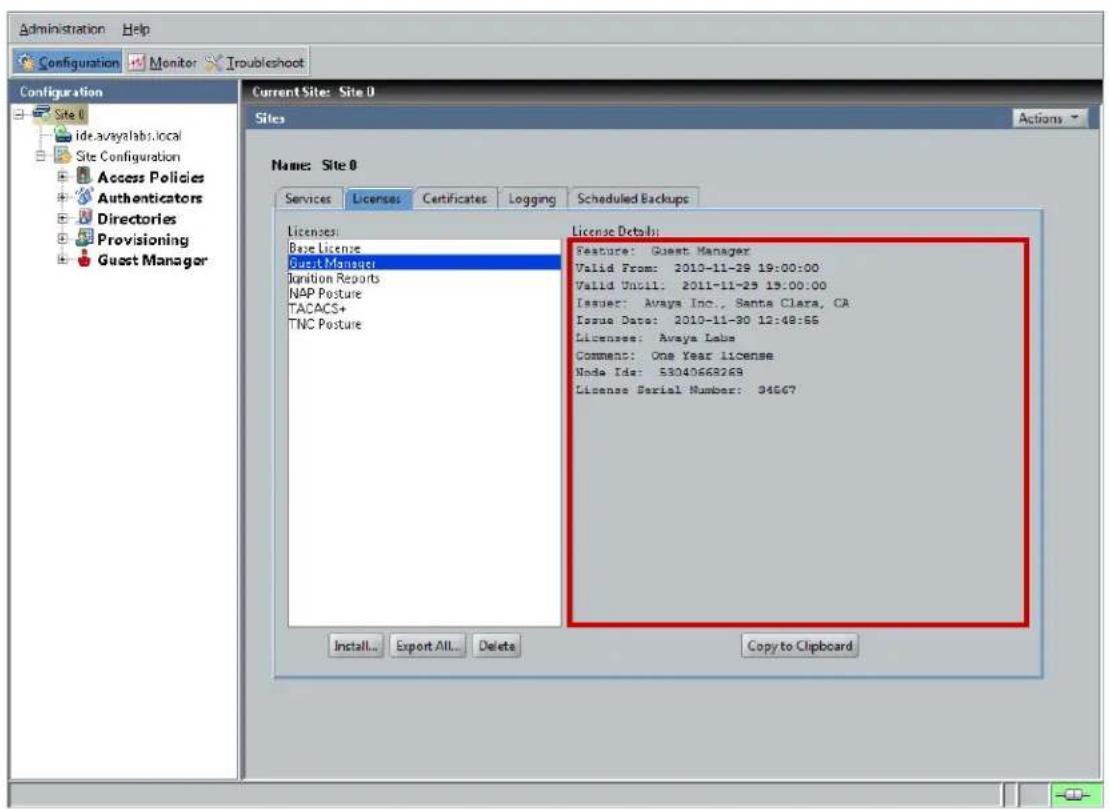The height and width of the screenshot is (809, 1109).
Task: Expand the Directories node
Action: click(x=62, y=219)
